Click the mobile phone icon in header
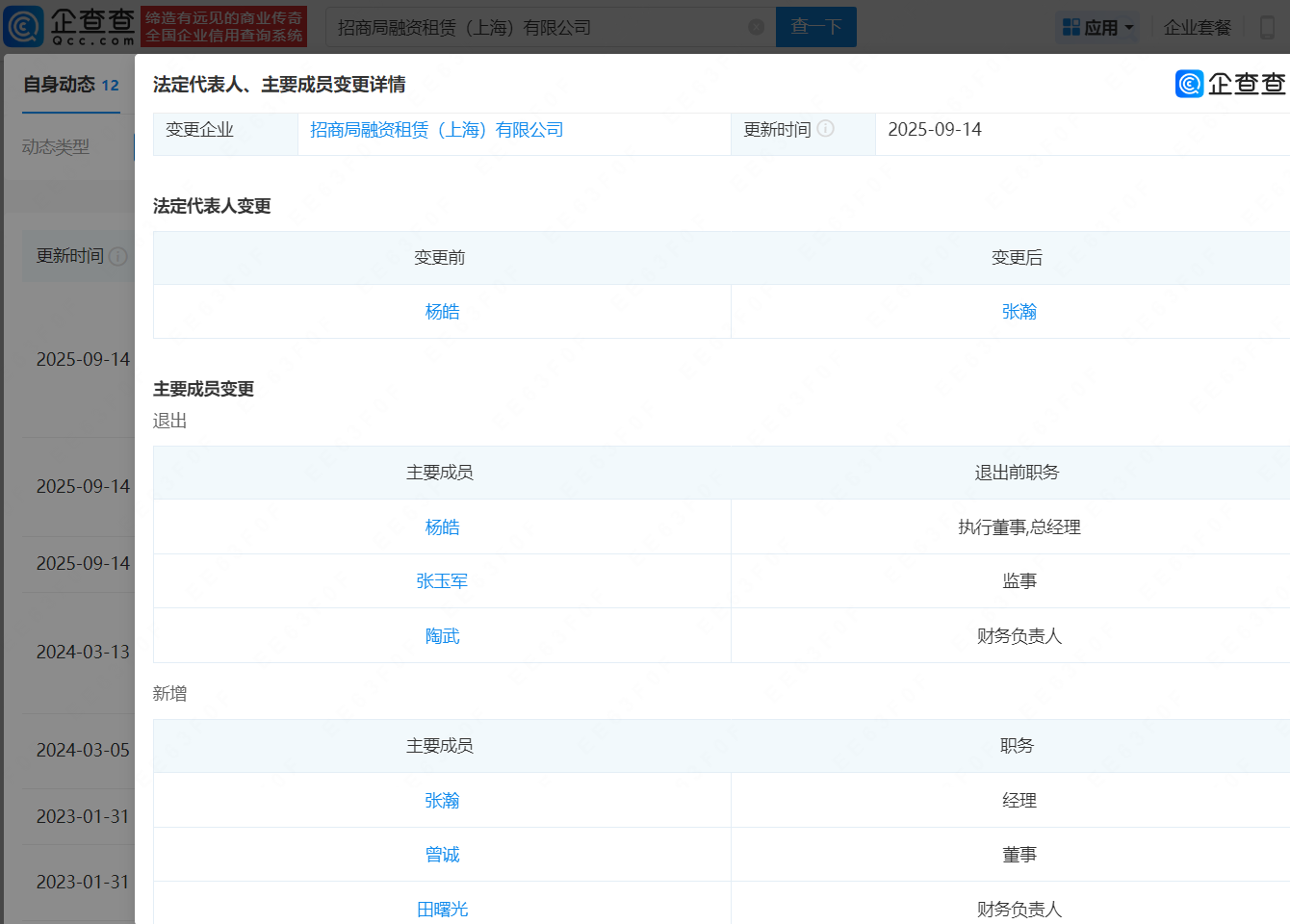Screen dimensions: 1290x924 pyautogui.click(x=1267, y=27)
